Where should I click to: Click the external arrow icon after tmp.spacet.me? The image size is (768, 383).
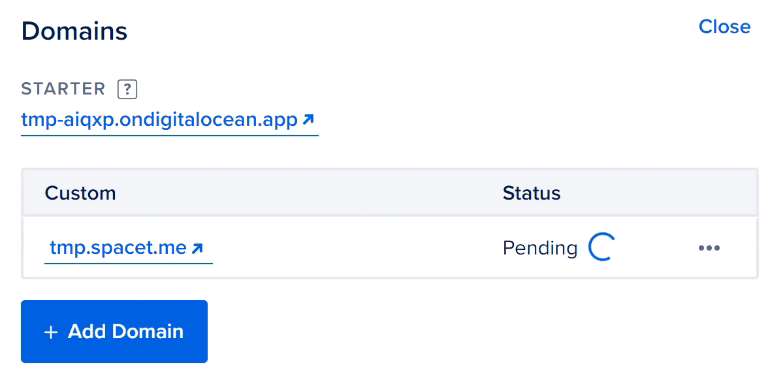197,248
